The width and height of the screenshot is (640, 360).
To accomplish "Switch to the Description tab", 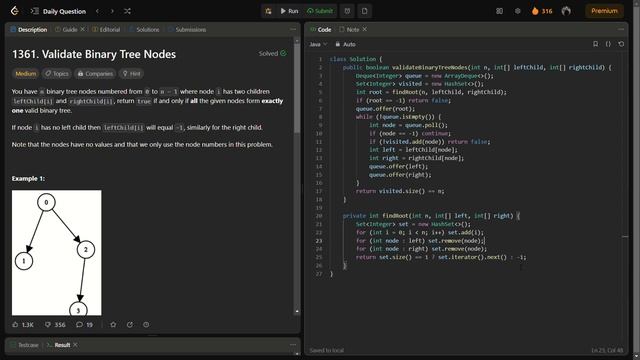I will [29, 29].
